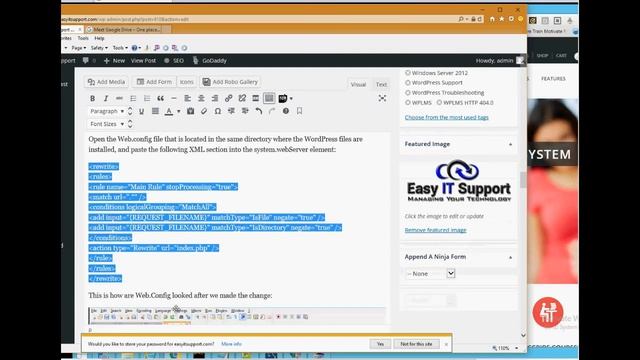Justify the paragraph text
The image size is (640, 360).
coord(155,111)
